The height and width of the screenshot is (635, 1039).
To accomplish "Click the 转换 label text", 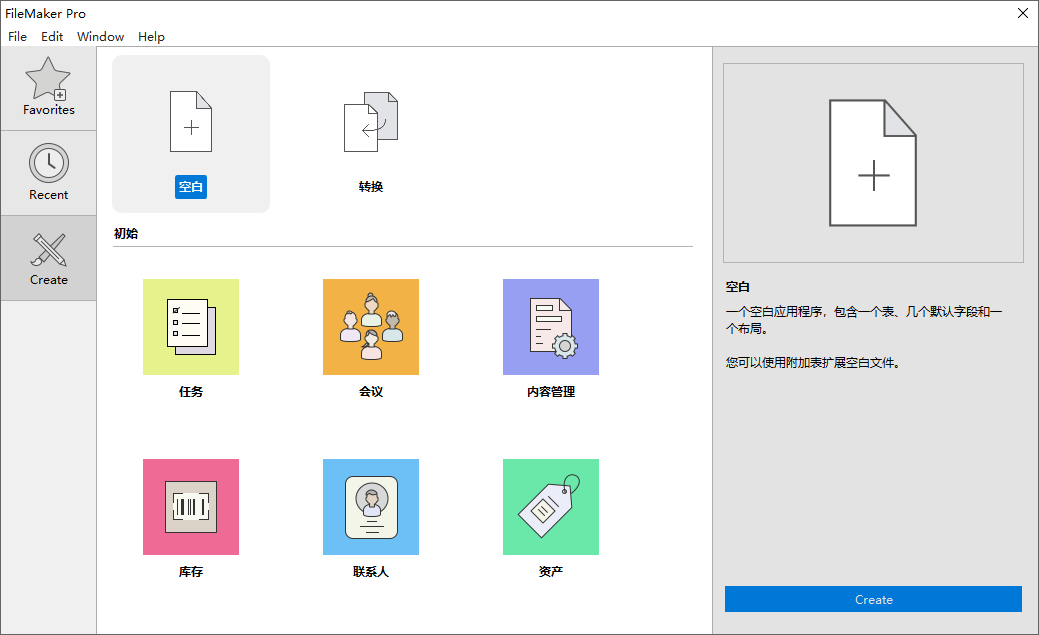I will tap(371, 187).
